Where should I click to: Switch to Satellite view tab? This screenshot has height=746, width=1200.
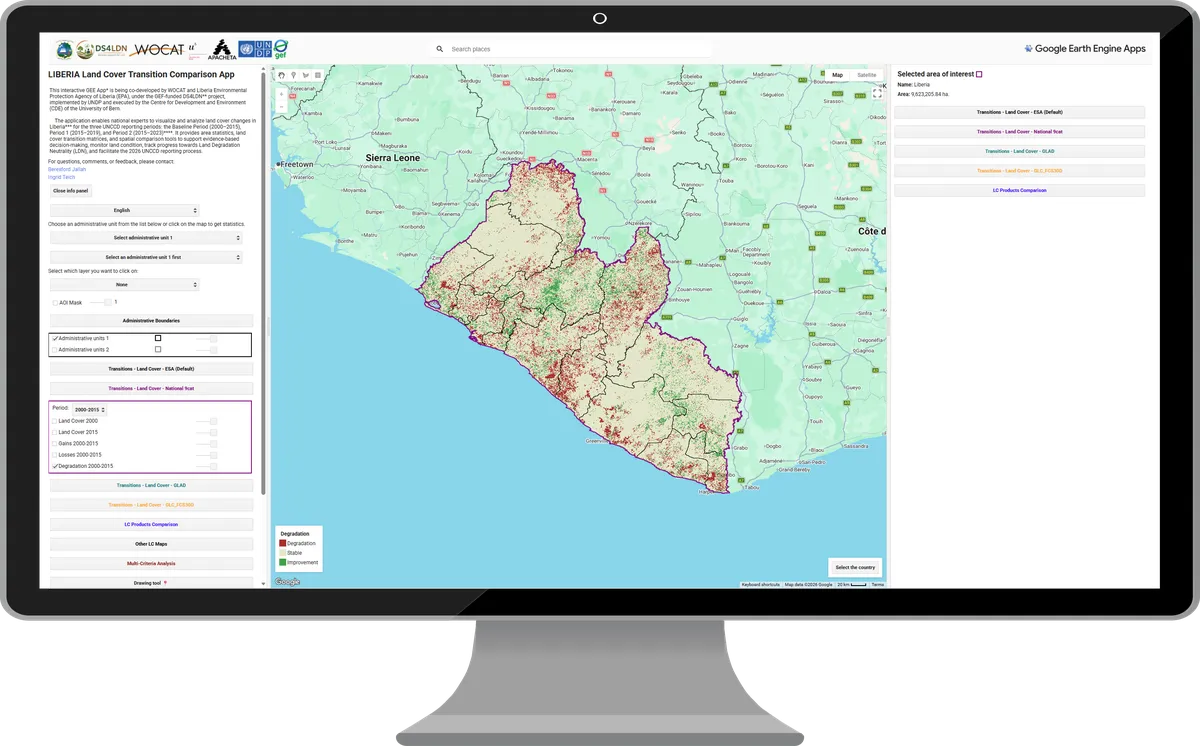coord(866,75)
